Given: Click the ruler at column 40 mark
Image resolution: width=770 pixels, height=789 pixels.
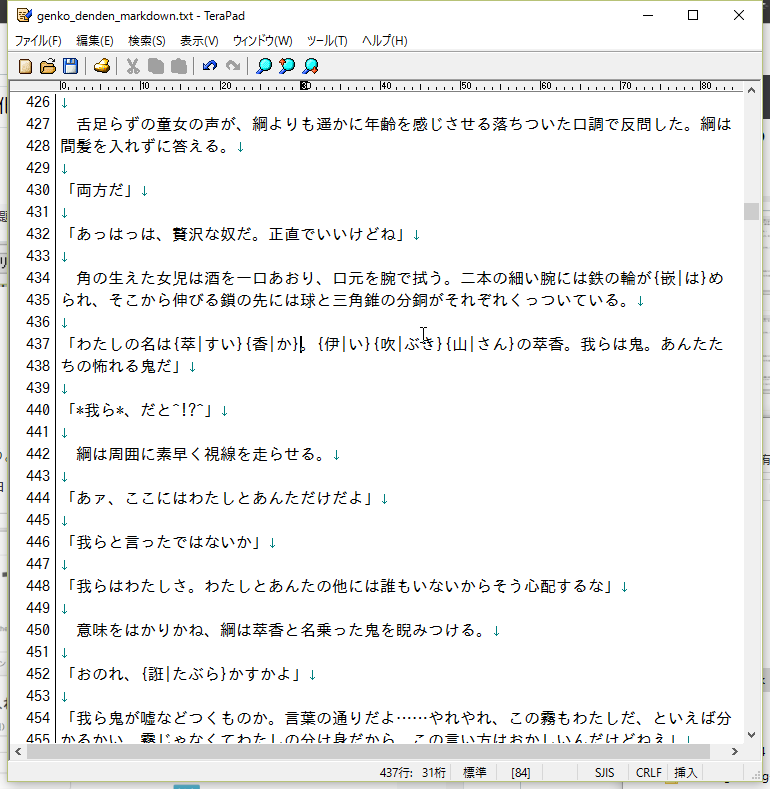Looking at the screenshot, I should [385, 86].
